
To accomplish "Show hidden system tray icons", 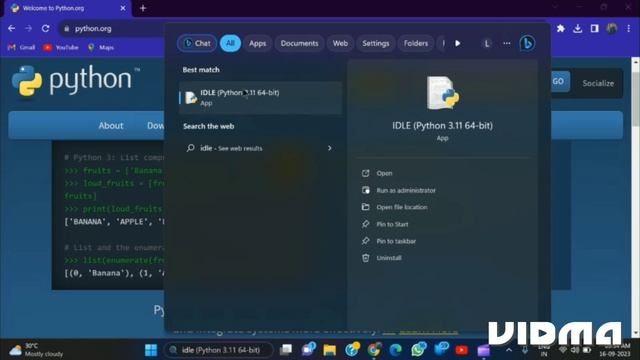I will click(509, 350).
